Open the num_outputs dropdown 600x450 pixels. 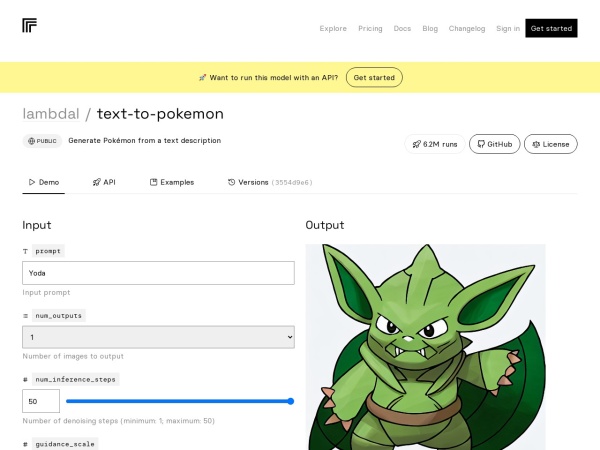158,337
